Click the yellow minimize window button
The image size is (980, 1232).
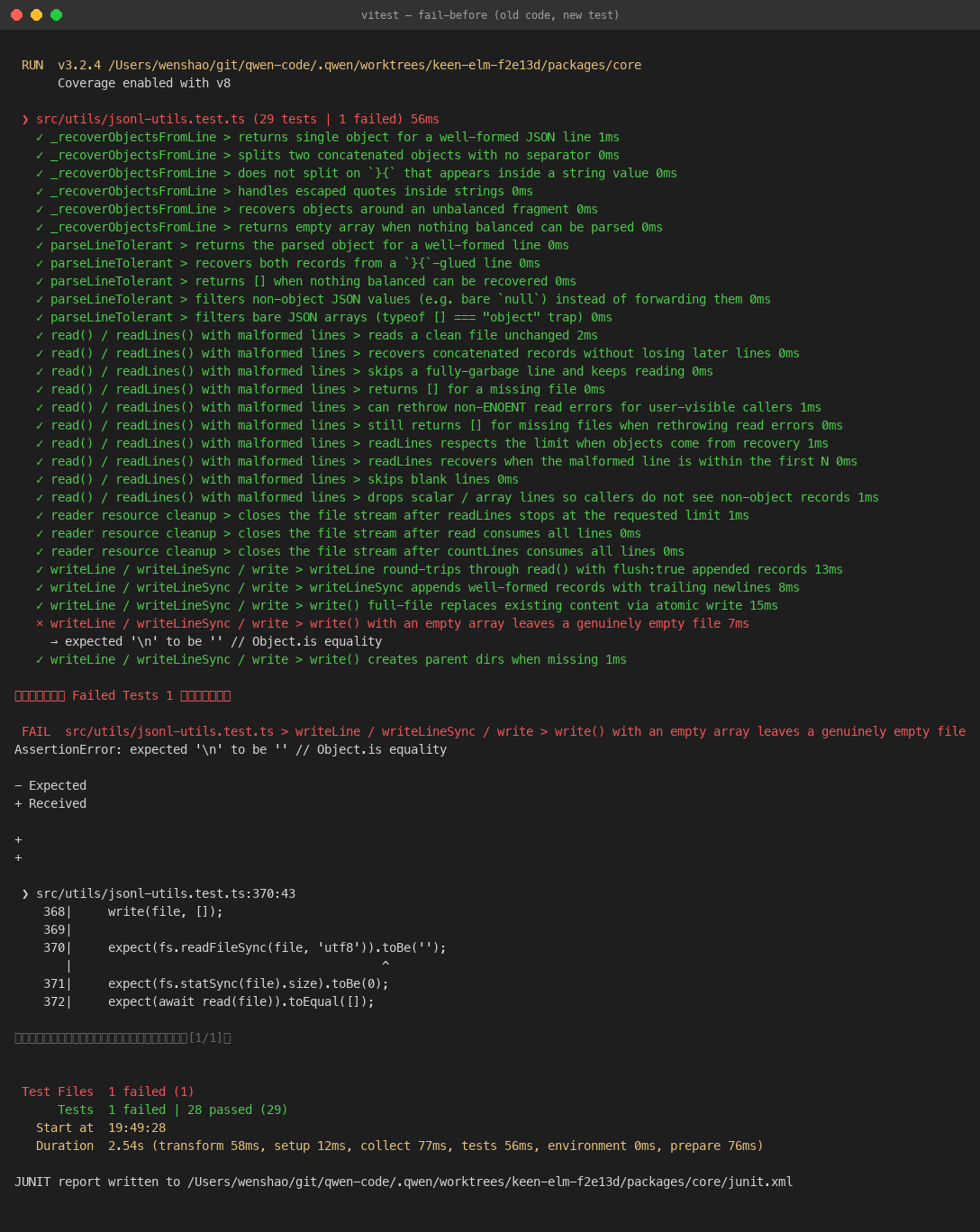coord(37,14)
